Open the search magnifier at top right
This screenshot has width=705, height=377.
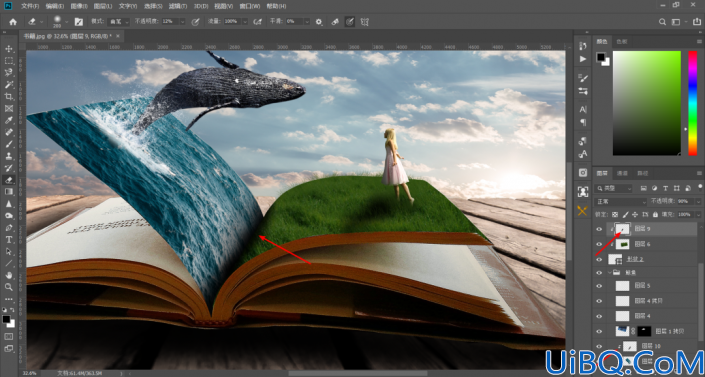point(662,22)
